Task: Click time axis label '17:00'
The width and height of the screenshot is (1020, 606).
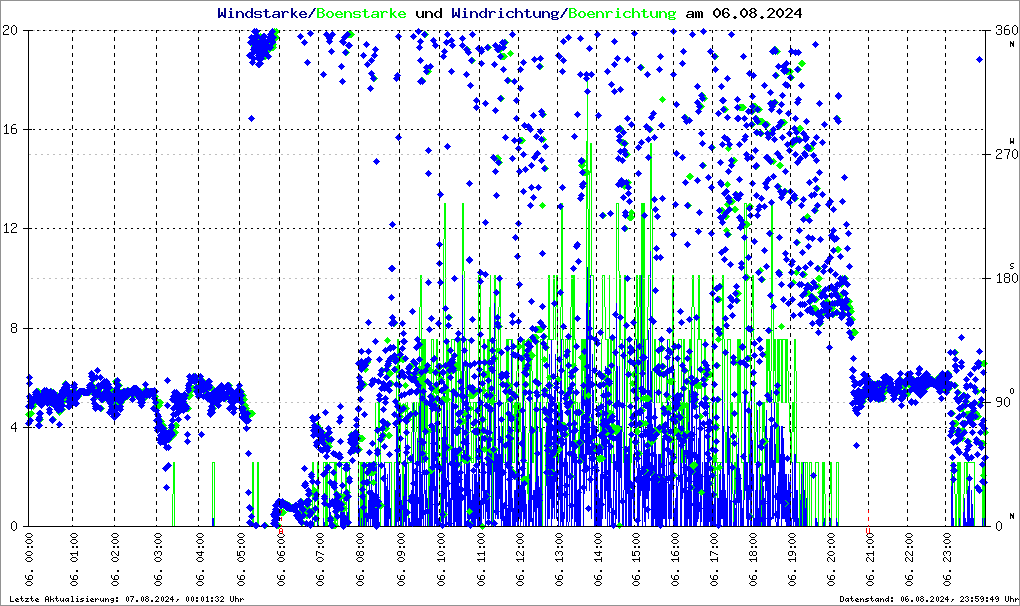Action: 714,548
